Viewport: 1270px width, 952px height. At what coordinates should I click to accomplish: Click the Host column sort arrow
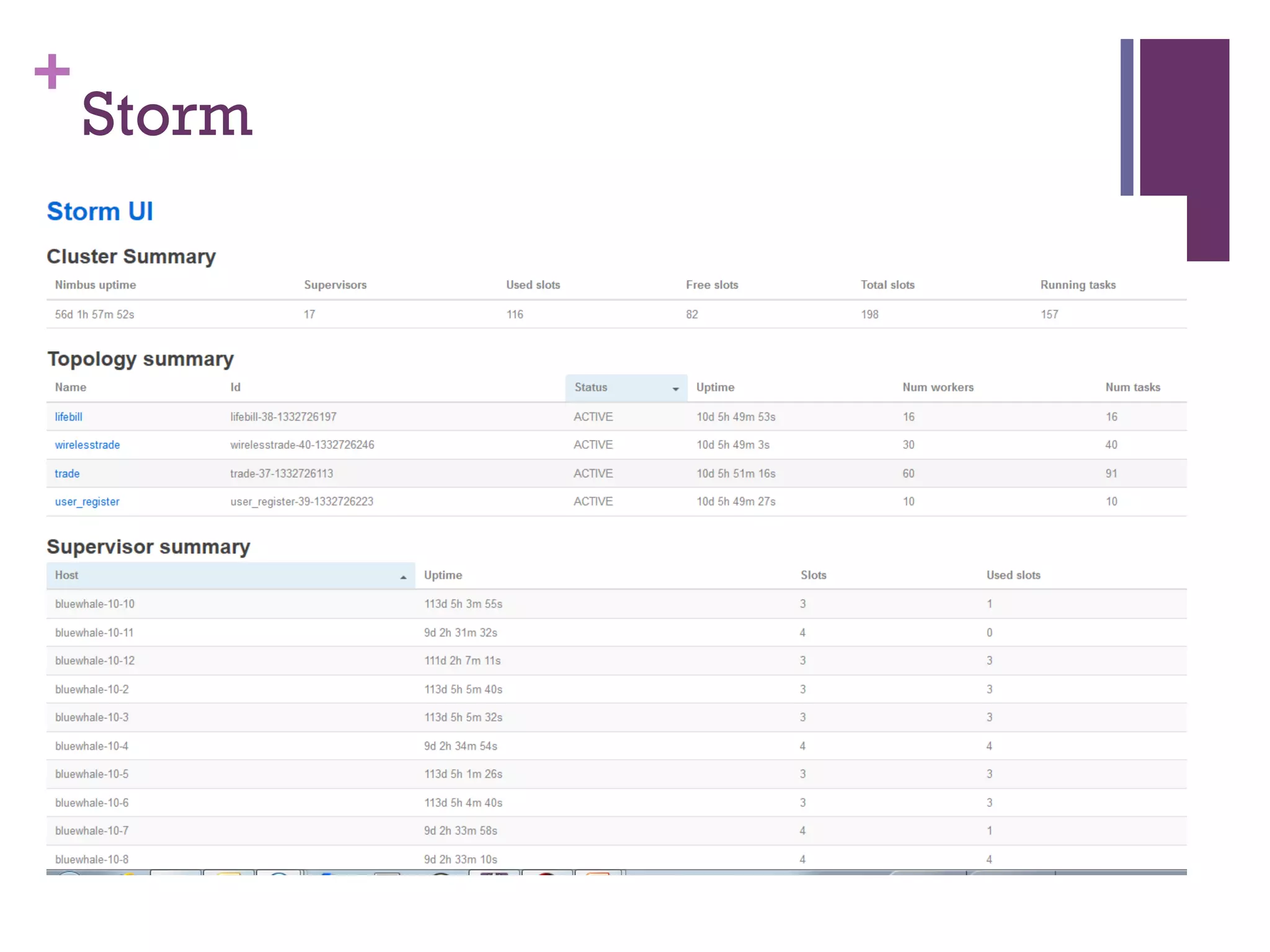coord(403,577)
